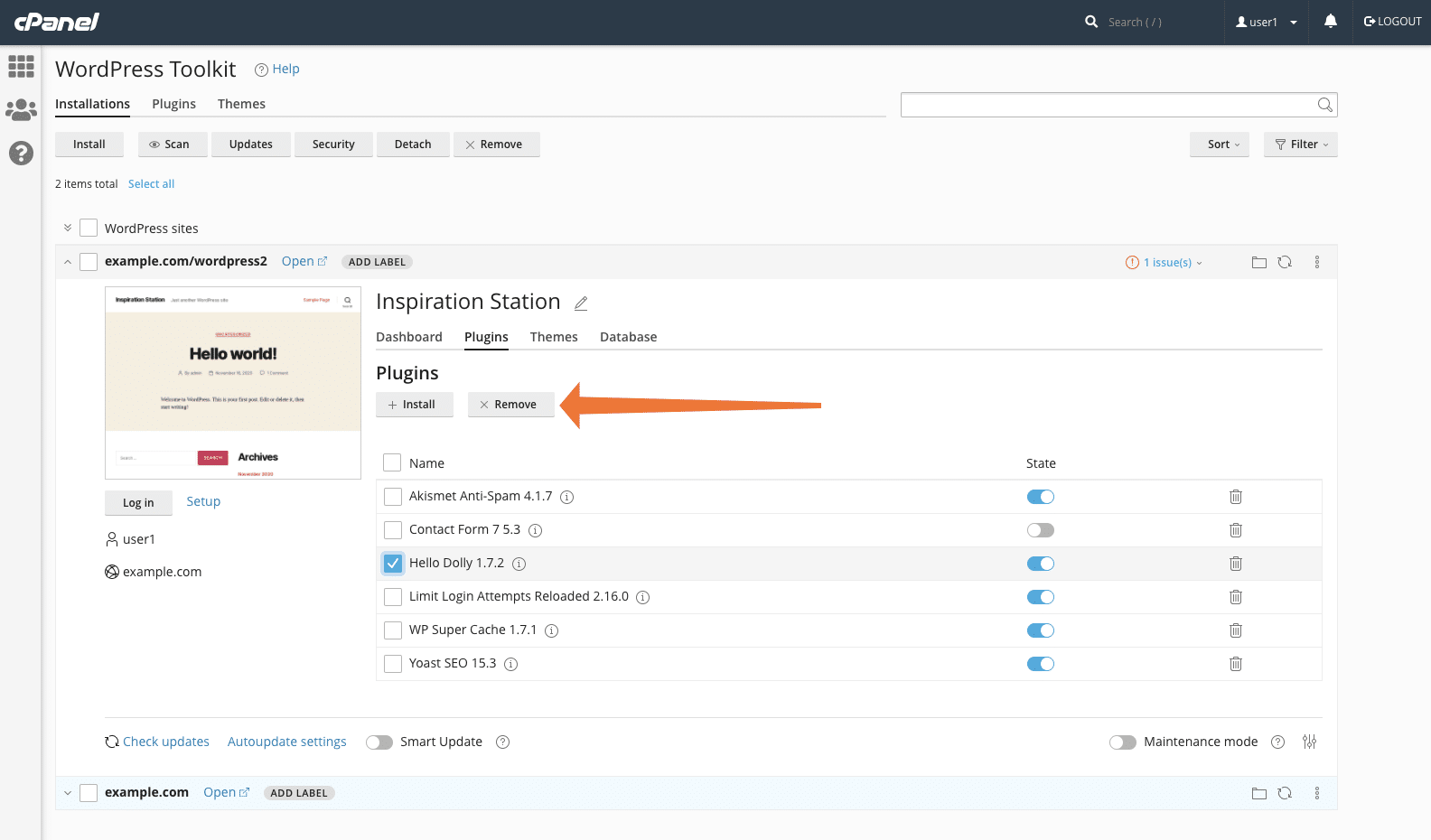This screenshot has height=840, width=1431.
Task: Click Remove button in Plugins section
Action: (x=510, y=405)
